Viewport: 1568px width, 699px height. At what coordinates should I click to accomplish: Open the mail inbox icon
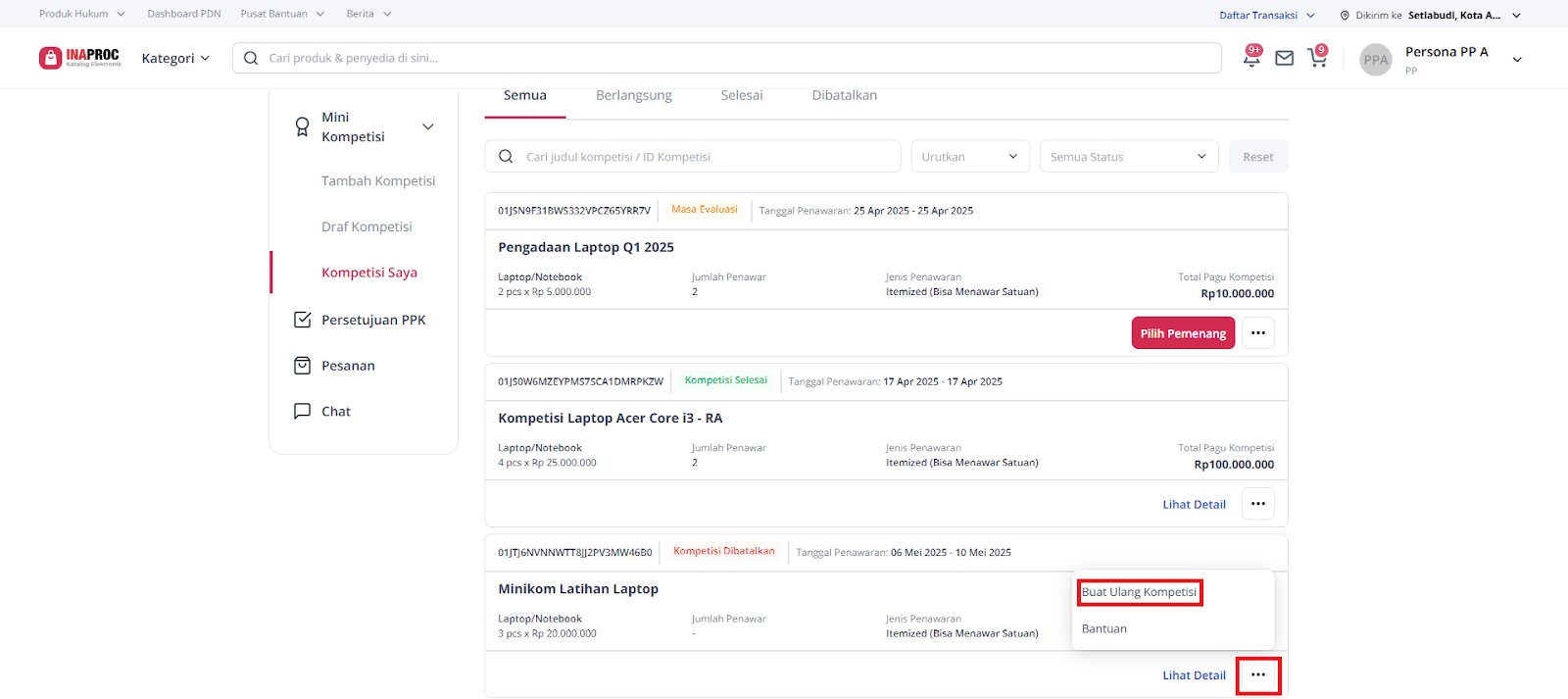click(x=1284, y=59)
